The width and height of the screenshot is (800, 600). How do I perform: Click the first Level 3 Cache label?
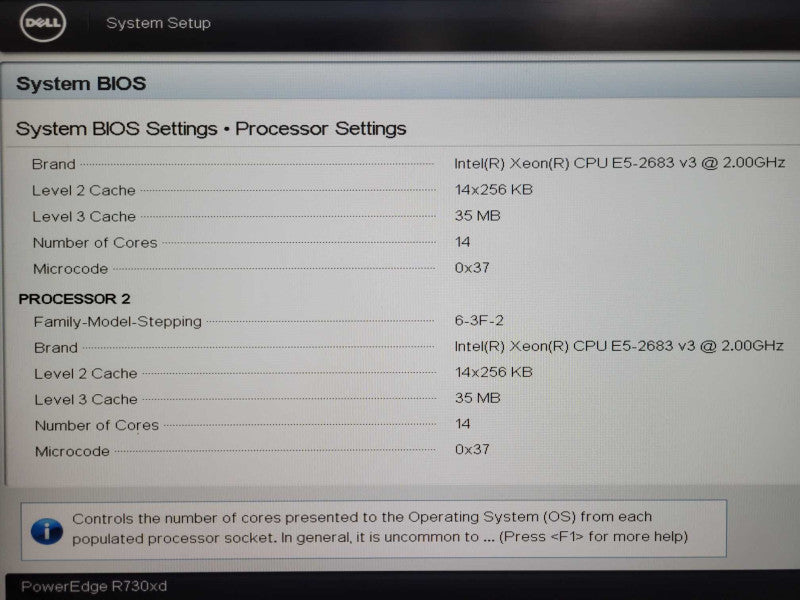[x=84, y=216]
